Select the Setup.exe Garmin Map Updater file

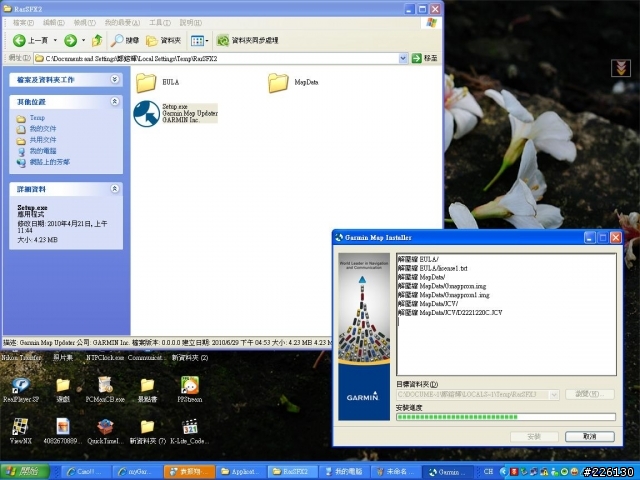(x=176, y=113)
